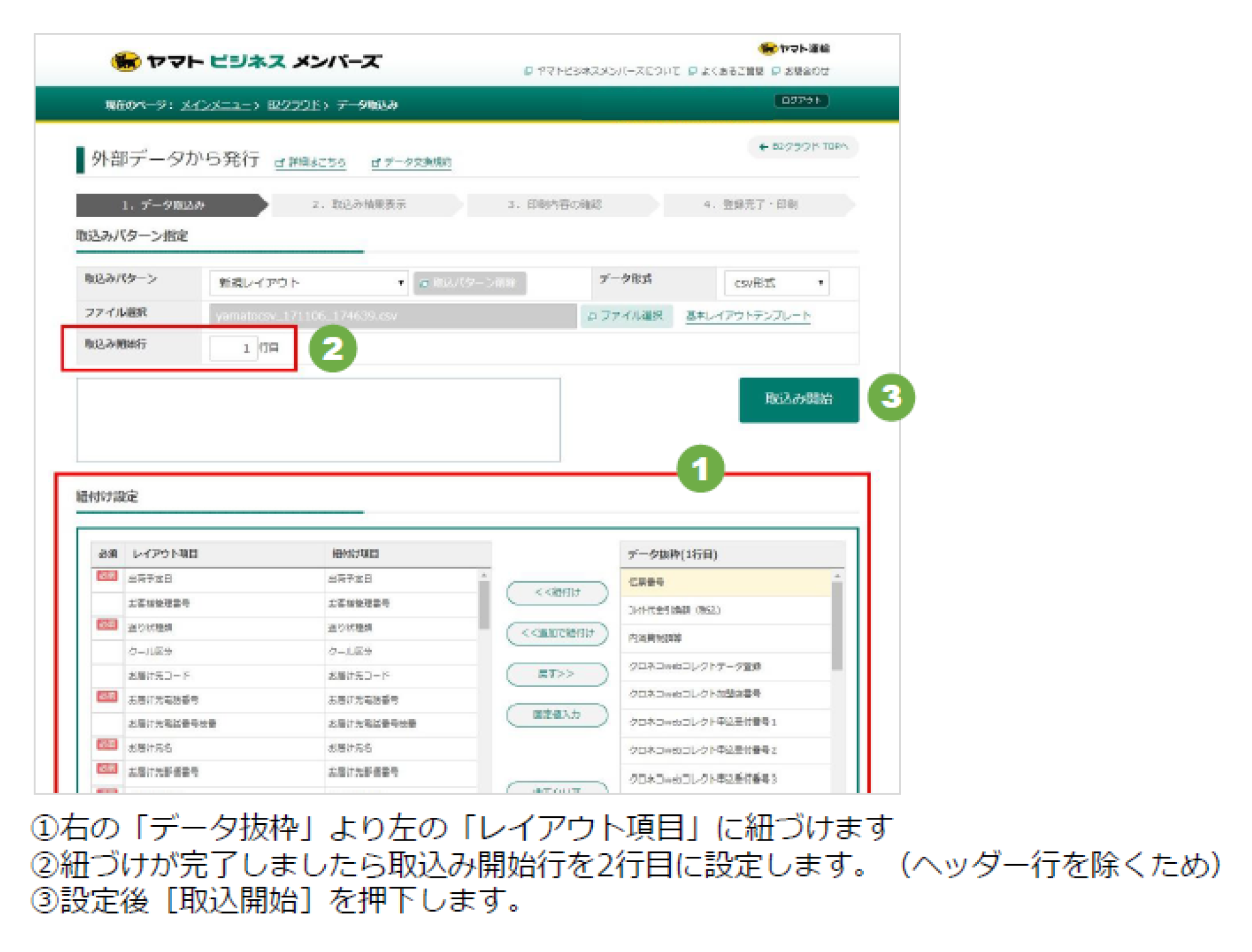Click the back arrow on B2クラウドTOPへ
This screenshot has width=1252, height=952.
[762, 147]
